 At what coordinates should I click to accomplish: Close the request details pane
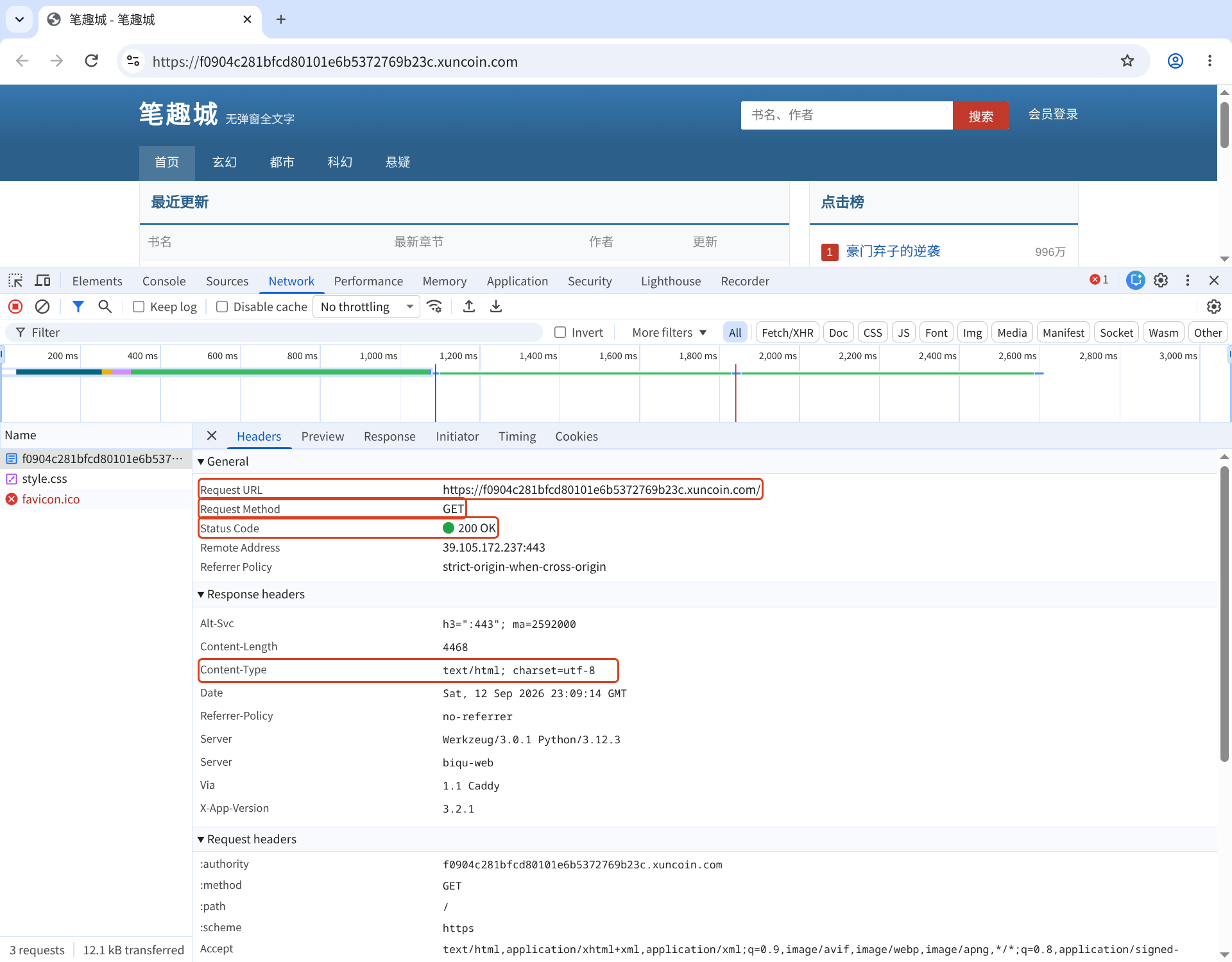(x=212, y=436)
